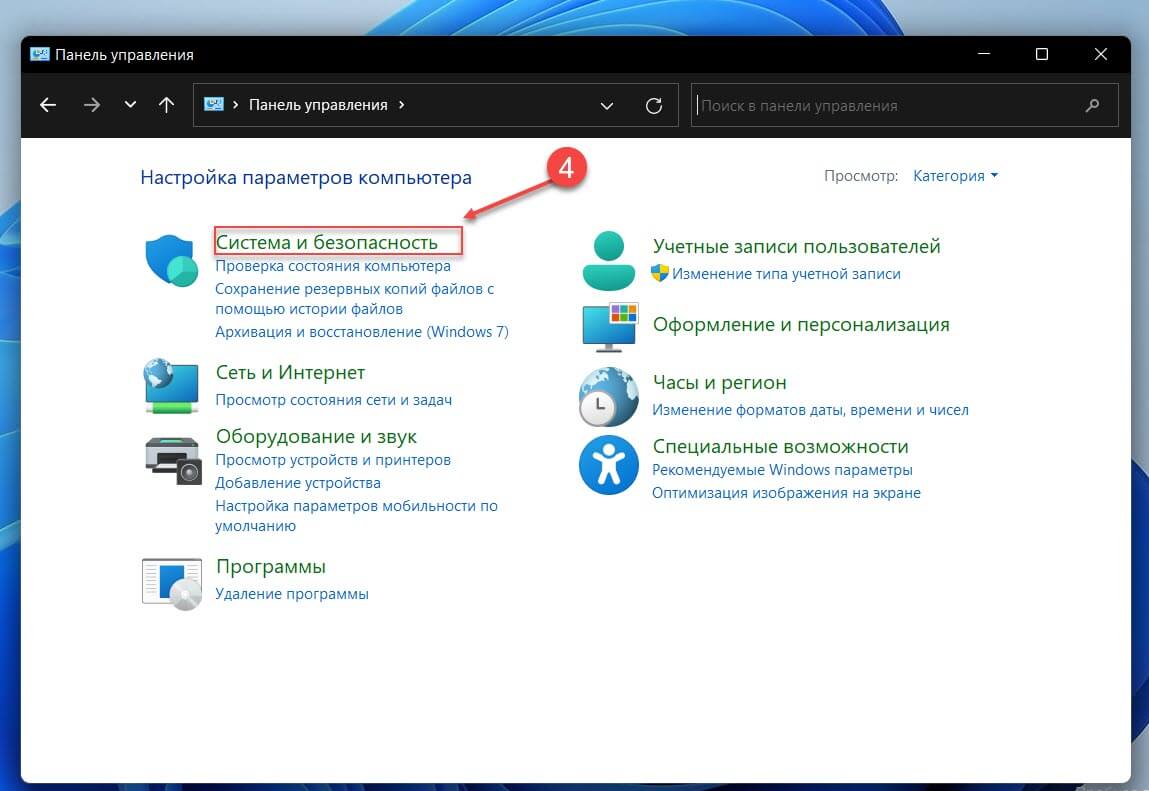
Task: Click Изменение форматов даты, времени и чисел
Action: point(810,410)
